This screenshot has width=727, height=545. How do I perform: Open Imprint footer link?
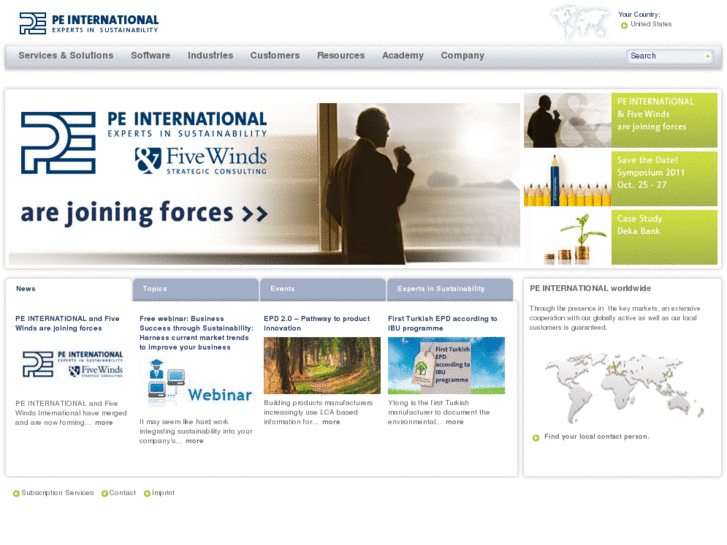click(x=163, y=493)
